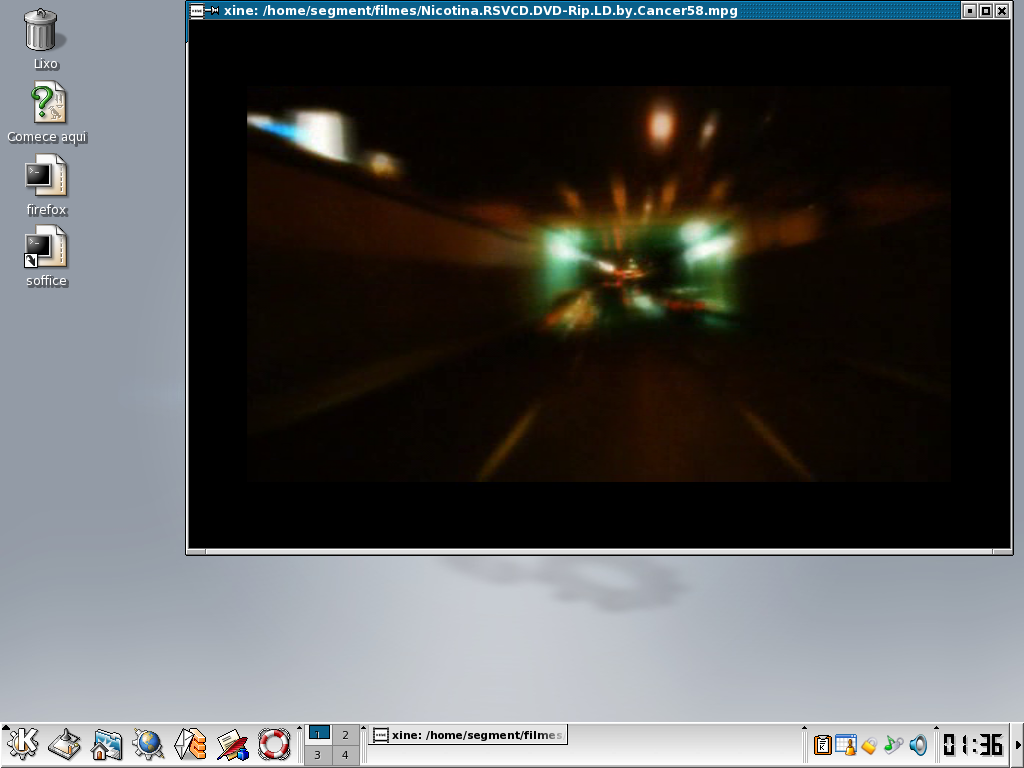The image size is (1024, 768).
Task: Switch to virtual desktop 2
Action: pyautogui.click(x=345, y=734)
